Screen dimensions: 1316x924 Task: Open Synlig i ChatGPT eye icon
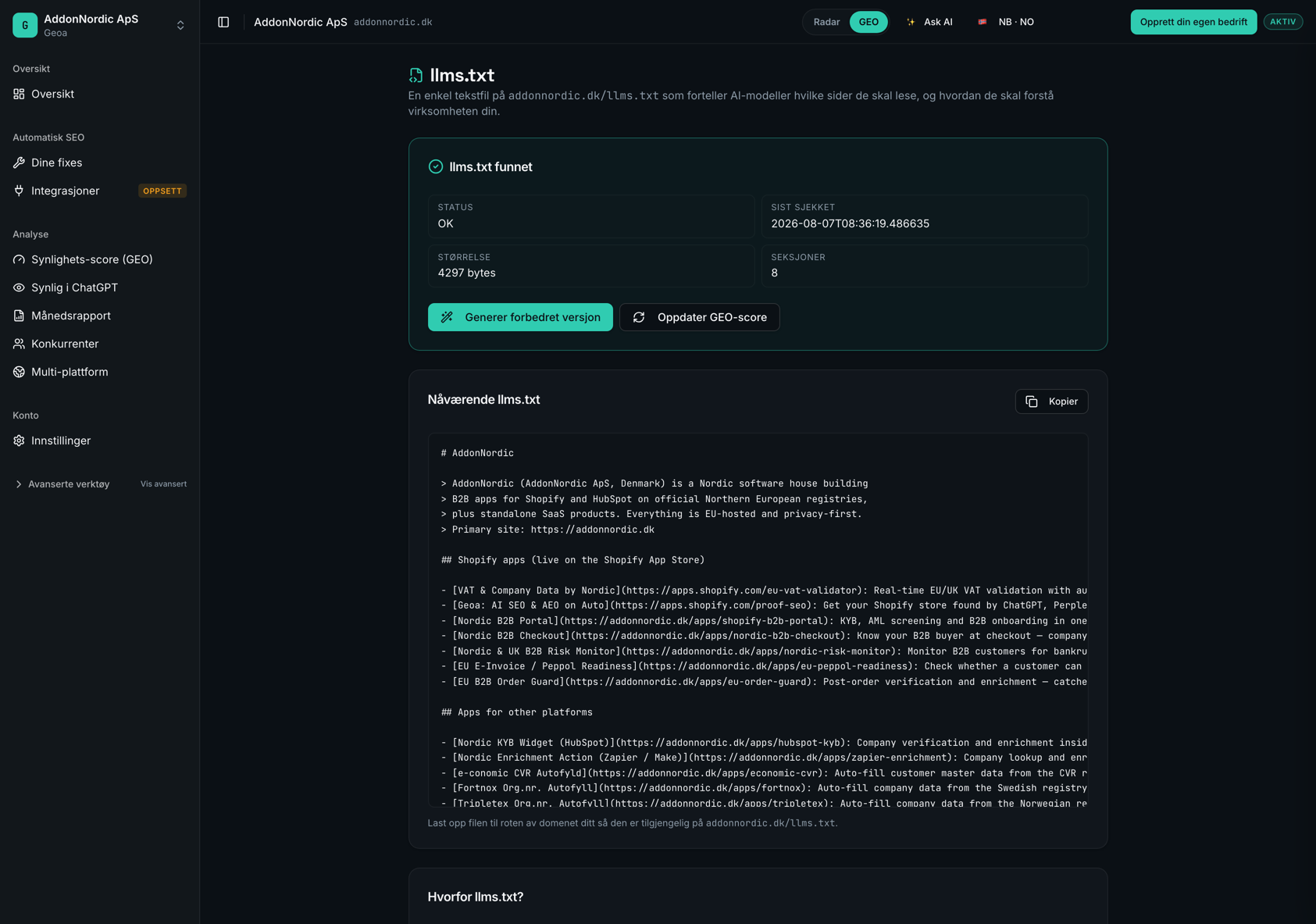[19, 287]
